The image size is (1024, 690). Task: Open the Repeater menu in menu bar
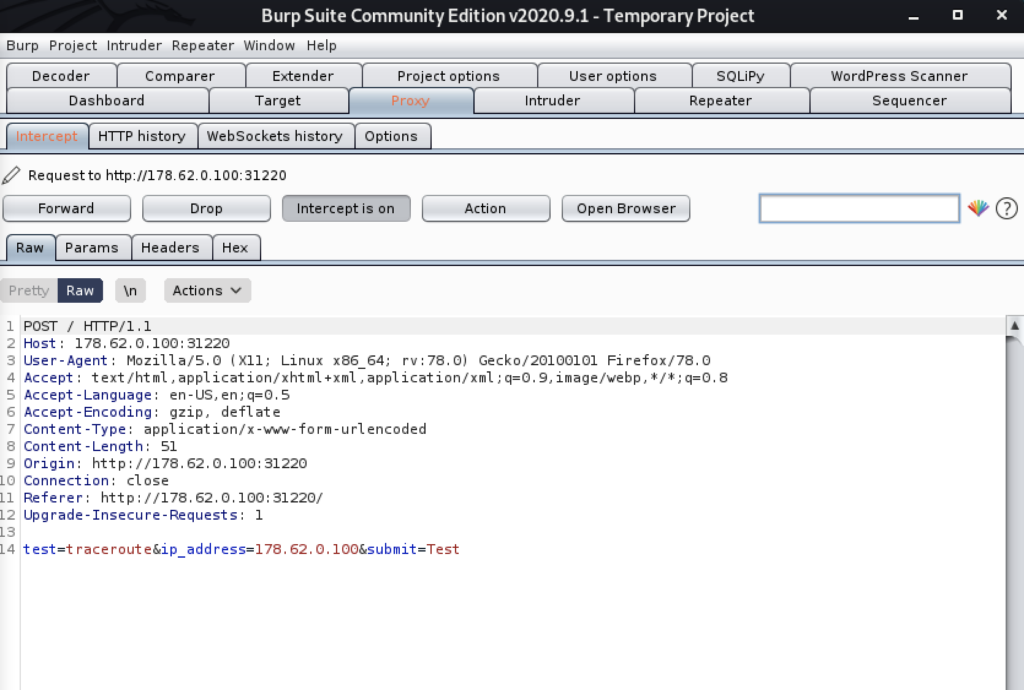[202, 46]
